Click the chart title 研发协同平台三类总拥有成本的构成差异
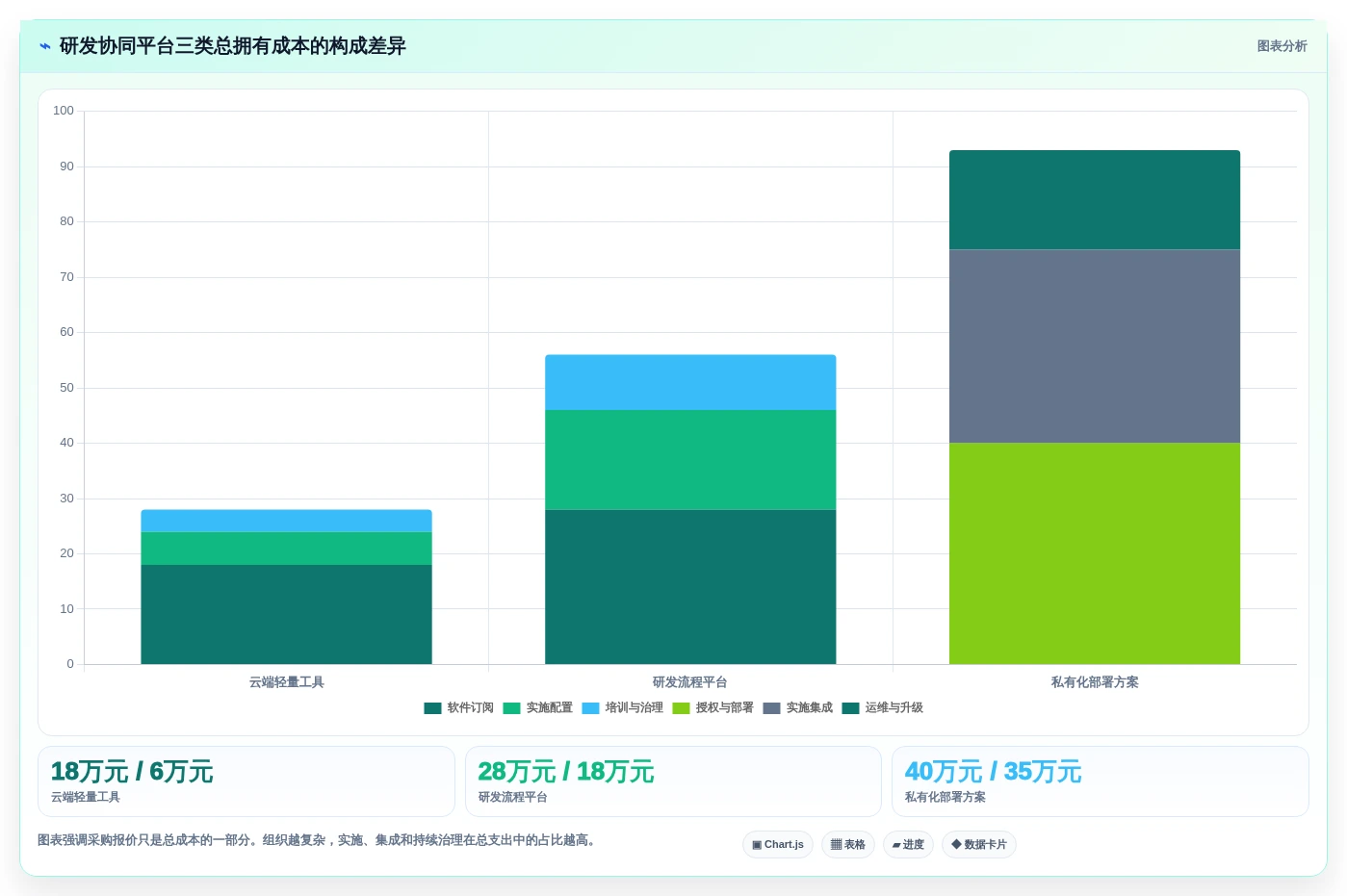The width and height of the screenshot is (1347, 896). (233, 46)
